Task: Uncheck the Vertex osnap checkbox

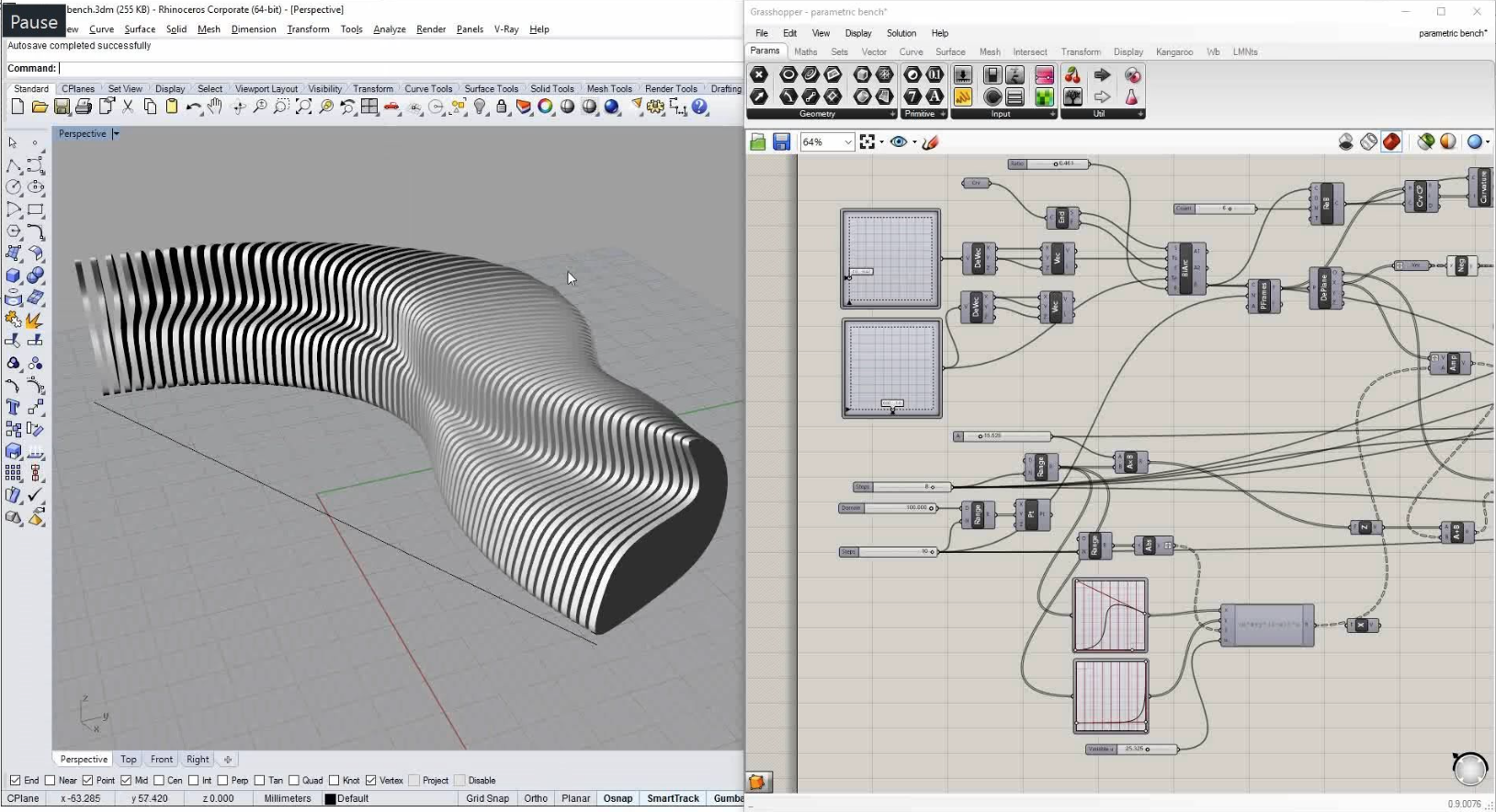Action: [x=371, y=781]
